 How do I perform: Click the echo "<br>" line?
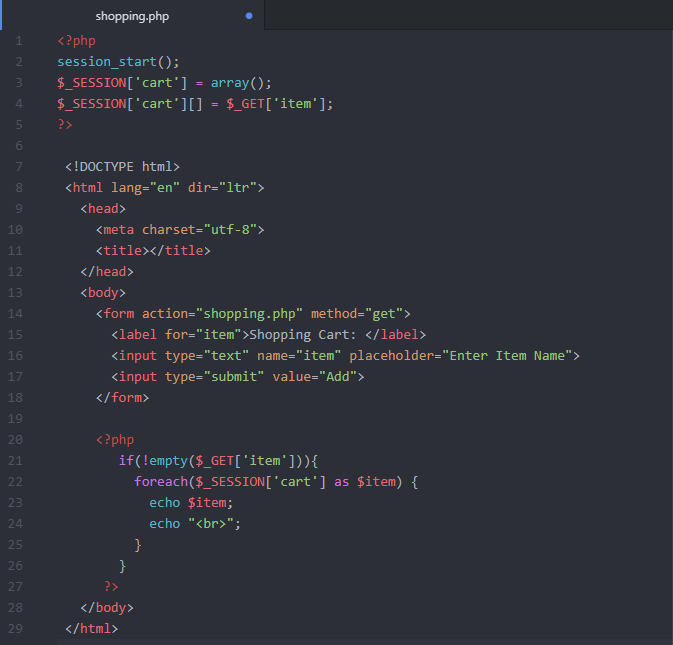point(195,524)
